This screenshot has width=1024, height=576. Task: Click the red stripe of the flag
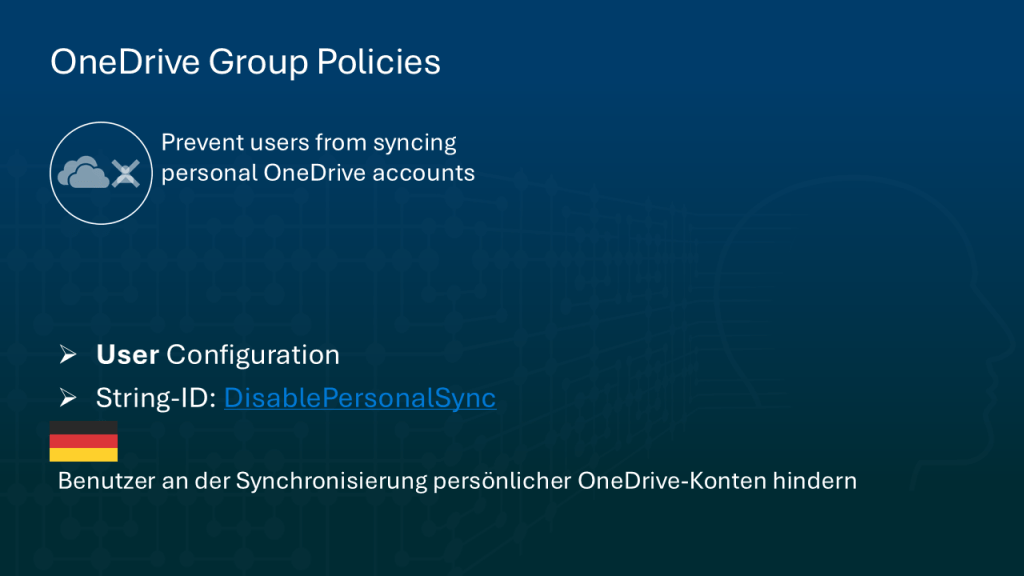pyautogui.click(x=84, y=441)
